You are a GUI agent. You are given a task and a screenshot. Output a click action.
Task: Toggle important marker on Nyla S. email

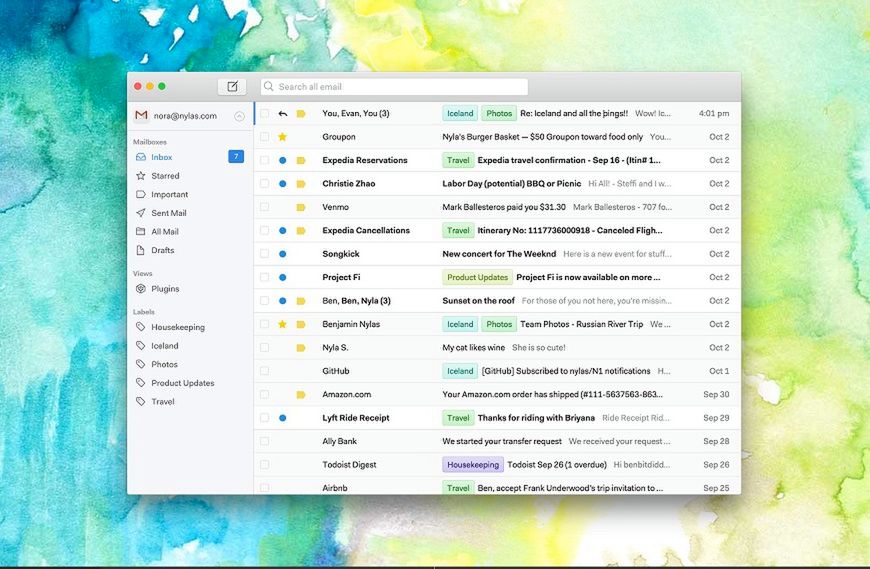pos(301,348)
